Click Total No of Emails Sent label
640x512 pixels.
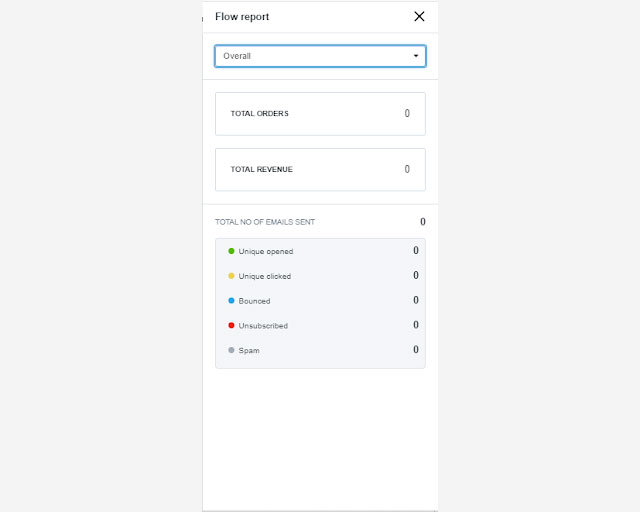(265, 222)
